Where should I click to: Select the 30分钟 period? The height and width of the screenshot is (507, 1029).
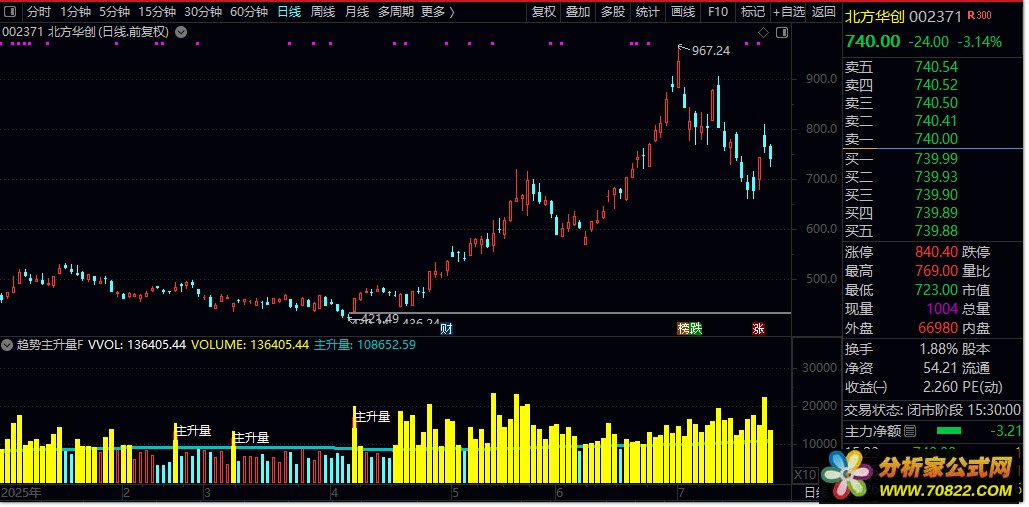203,12
